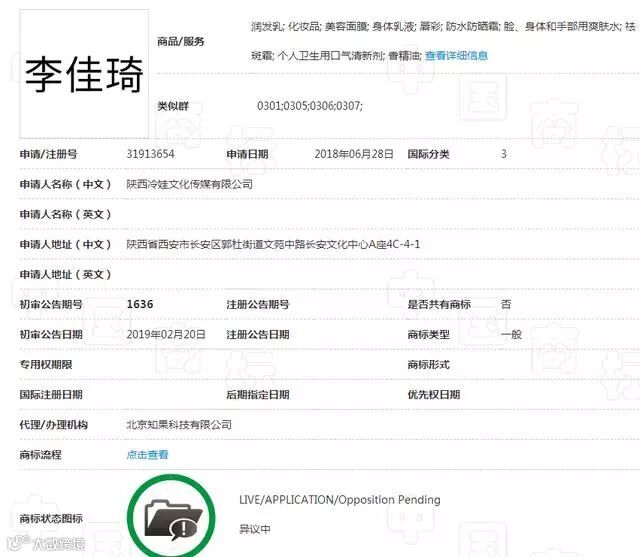Click the 异议中 status text
This screenshot has height=557, width=640.
255,529
